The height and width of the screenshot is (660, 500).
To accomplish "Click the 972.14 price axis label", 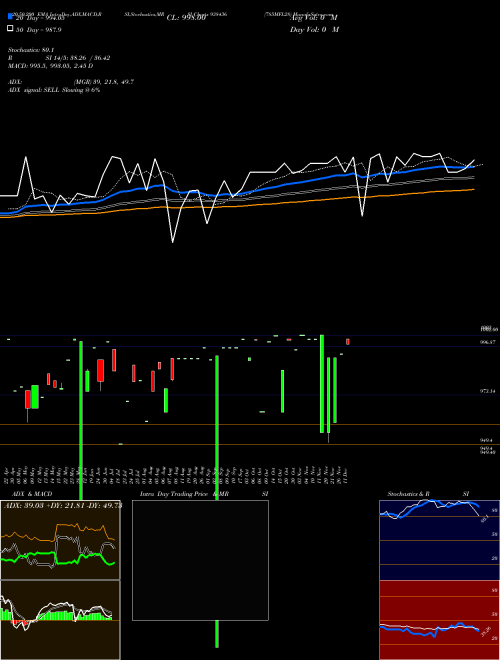I will (488, 391).
